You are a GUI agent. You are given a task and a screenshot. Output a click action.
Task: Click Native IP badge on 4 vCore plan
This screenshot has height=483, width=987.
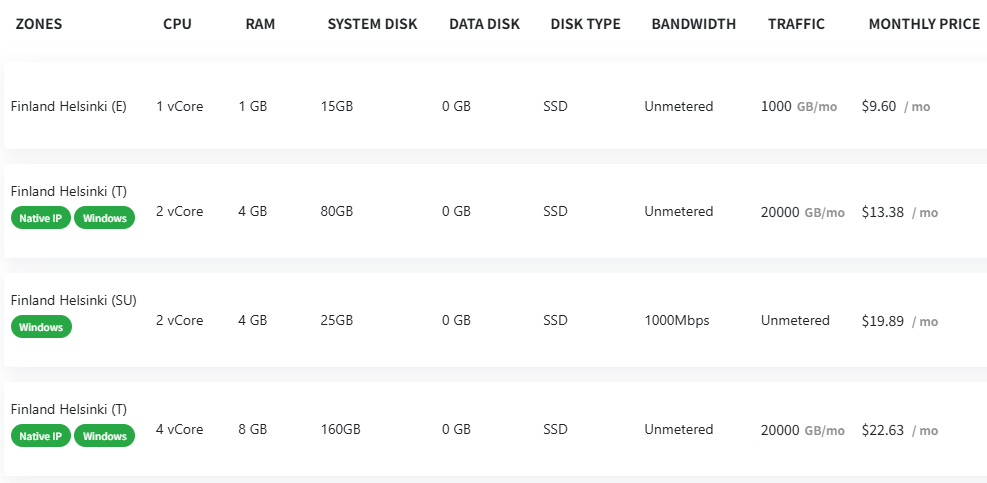tap(41, 436)
